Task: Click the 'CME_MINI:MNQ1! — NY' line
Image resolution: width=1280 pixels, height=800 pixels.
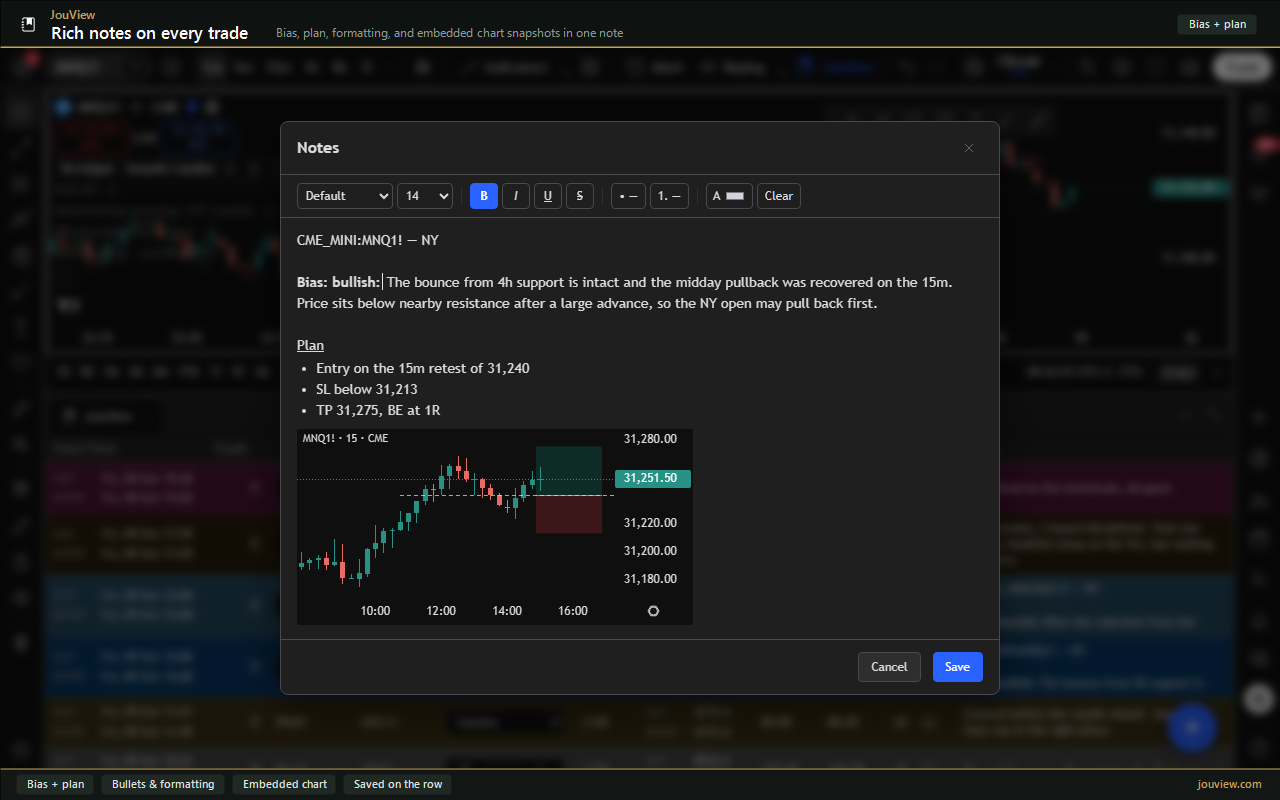Action: coord(368,240)
